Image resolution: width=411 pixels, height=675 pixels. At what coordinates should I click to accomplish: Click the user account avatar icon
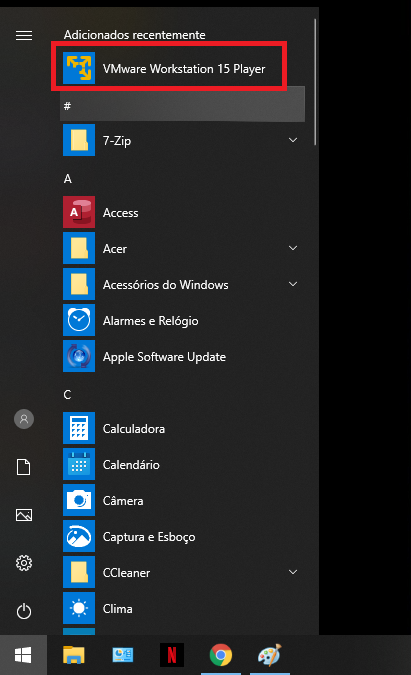24,419
